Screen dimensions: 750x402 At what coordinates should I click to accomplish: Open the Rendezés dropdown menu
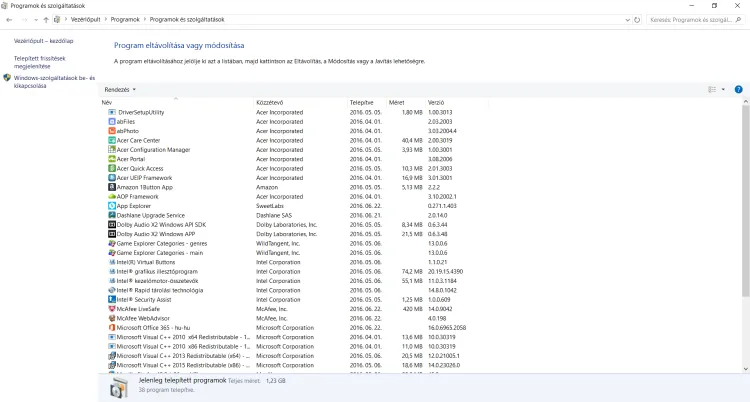[x=120, y=89]
